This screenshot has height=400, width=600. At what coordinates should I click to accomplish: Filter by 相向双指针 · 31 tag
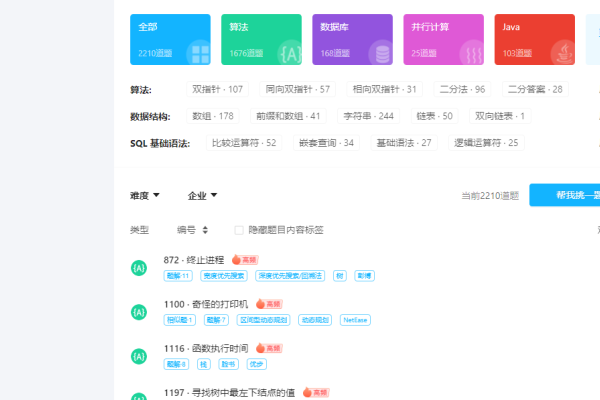point(384,89)
